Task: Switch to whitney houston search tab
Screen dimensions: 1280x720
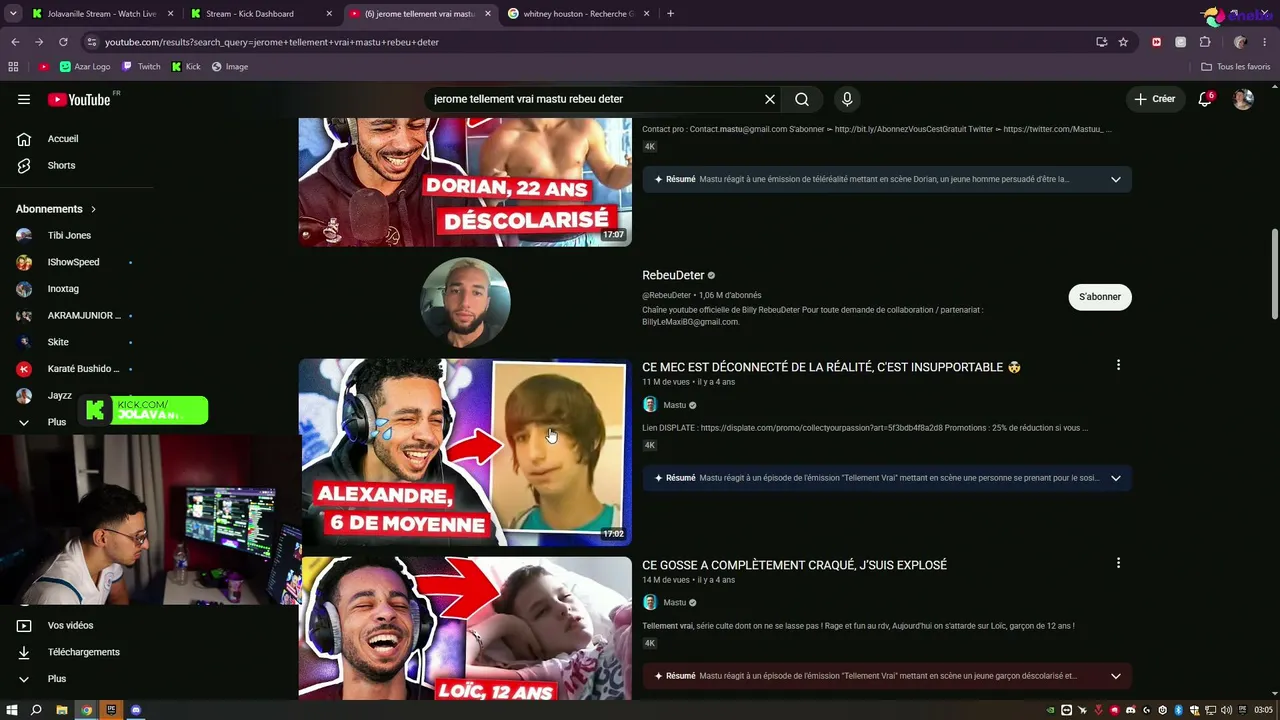Action: click(x=578, y=14)
